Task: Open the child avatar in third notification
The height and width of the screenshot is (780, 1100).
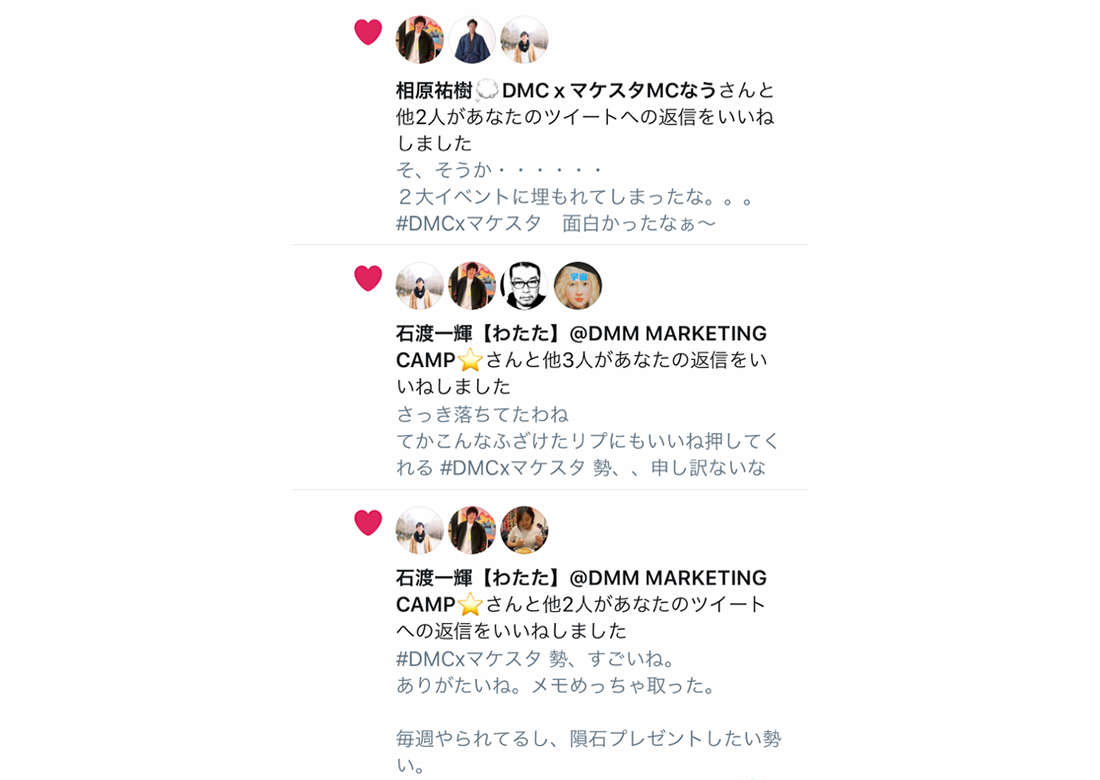Action: click(x=524, y=530)
